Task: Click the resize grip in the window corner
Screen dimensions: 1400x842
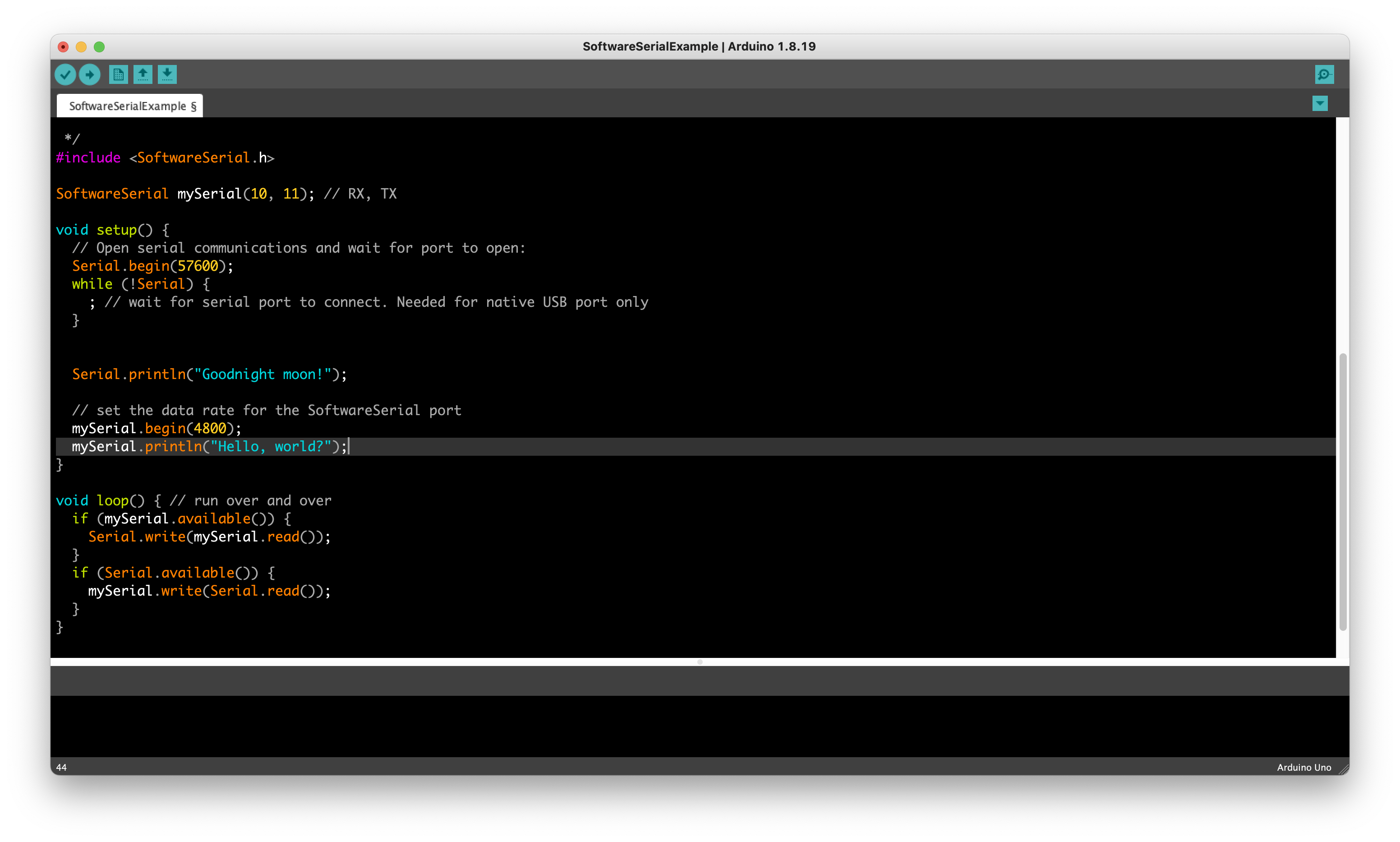Action: (x=1343, y=769)
